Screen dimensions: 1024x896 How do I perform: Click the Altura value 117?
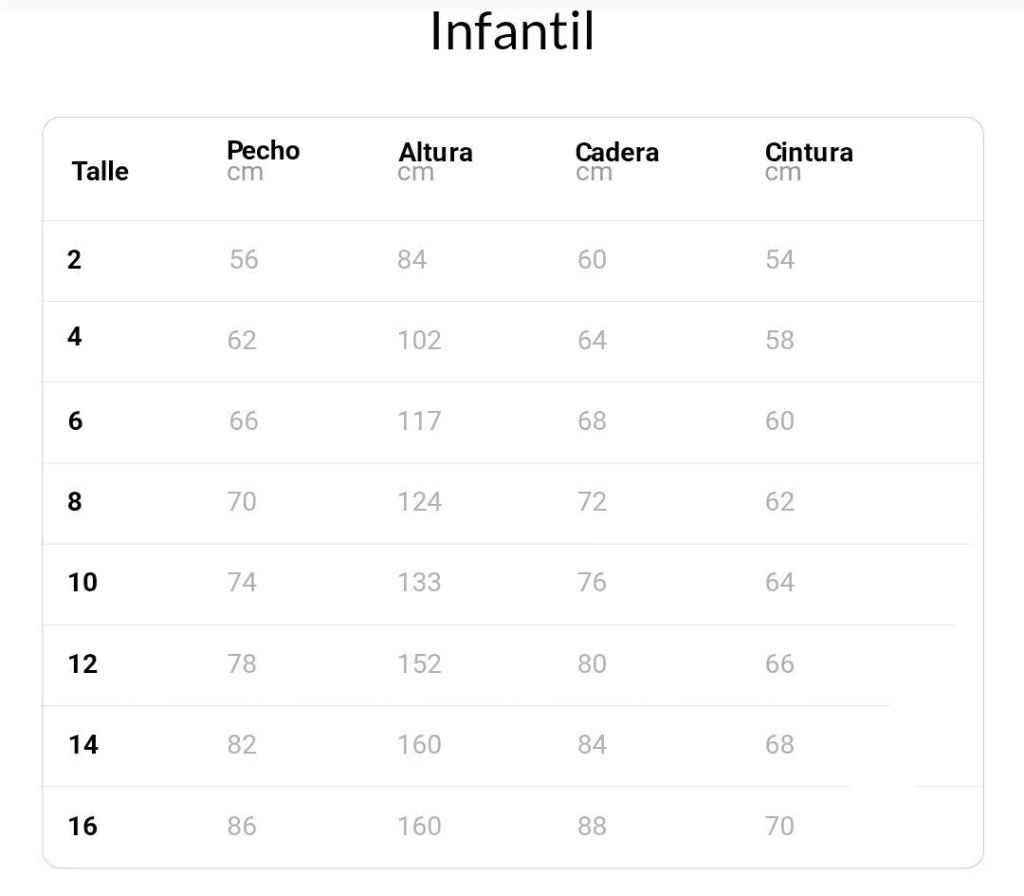[419, 421]
